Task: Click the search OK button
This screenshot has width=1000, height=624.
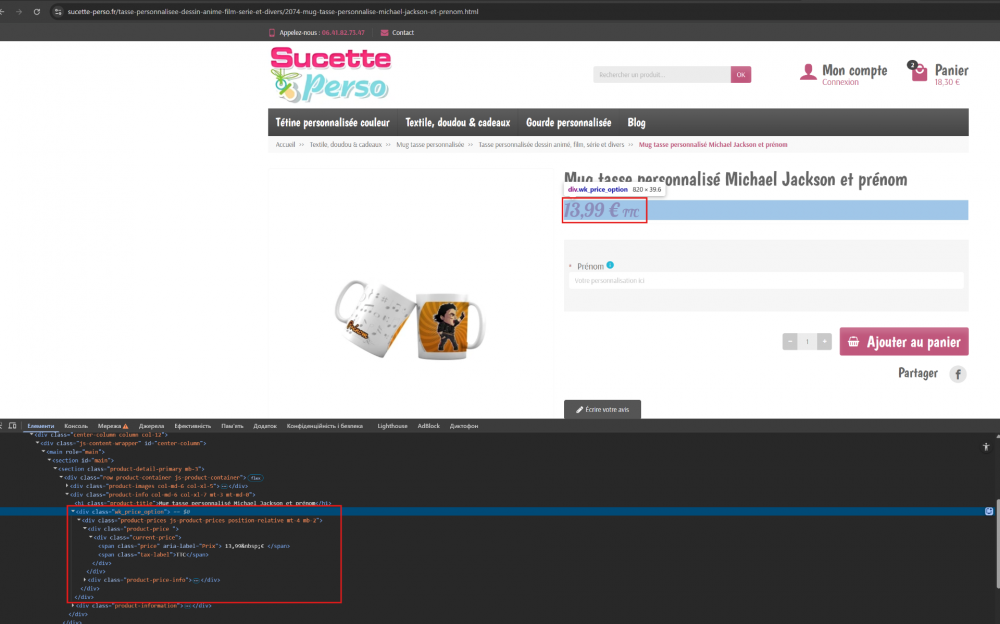Action: [x=740, y=75]
